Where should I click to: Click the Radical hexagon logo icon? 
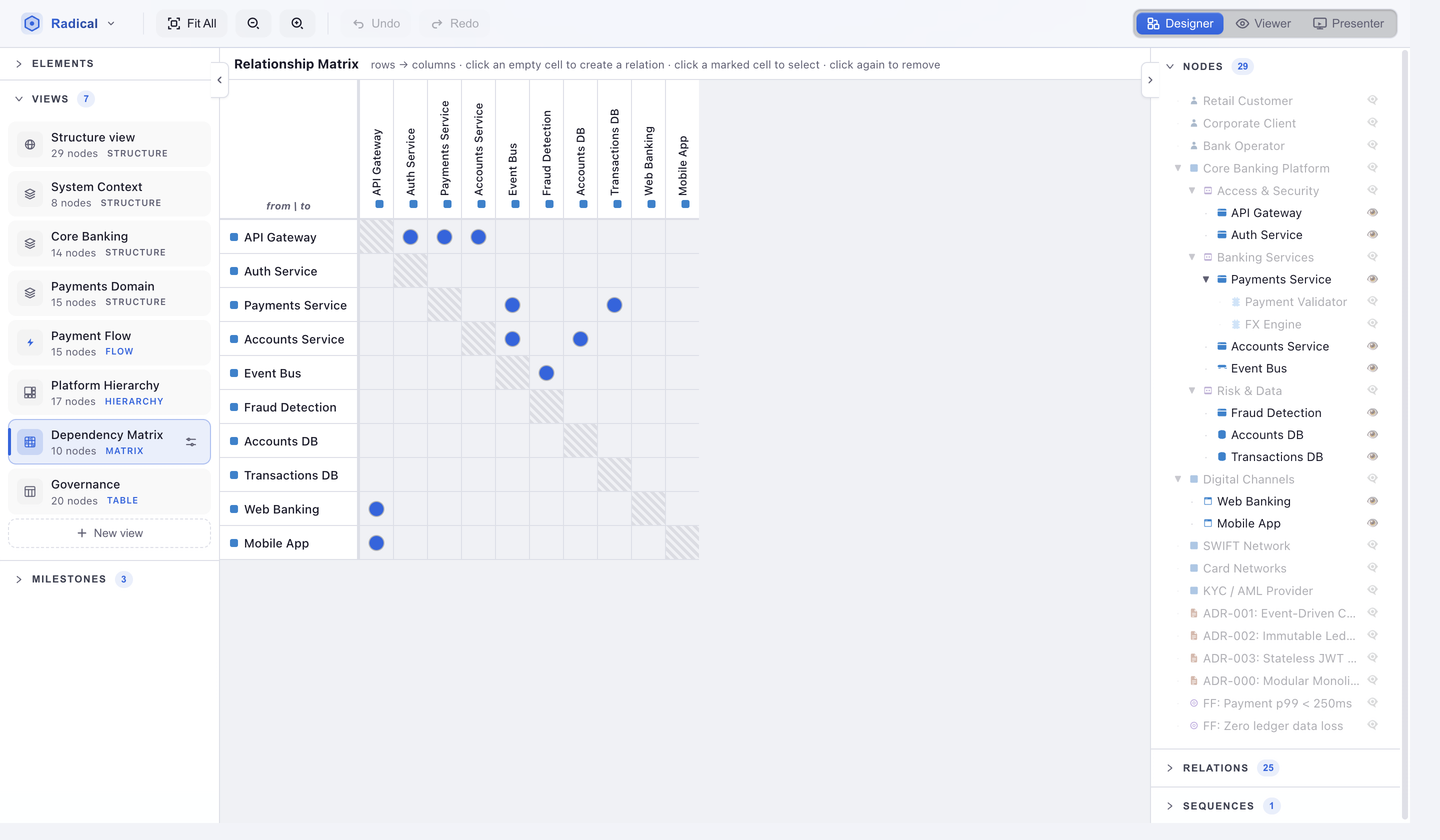pos(32,23)
